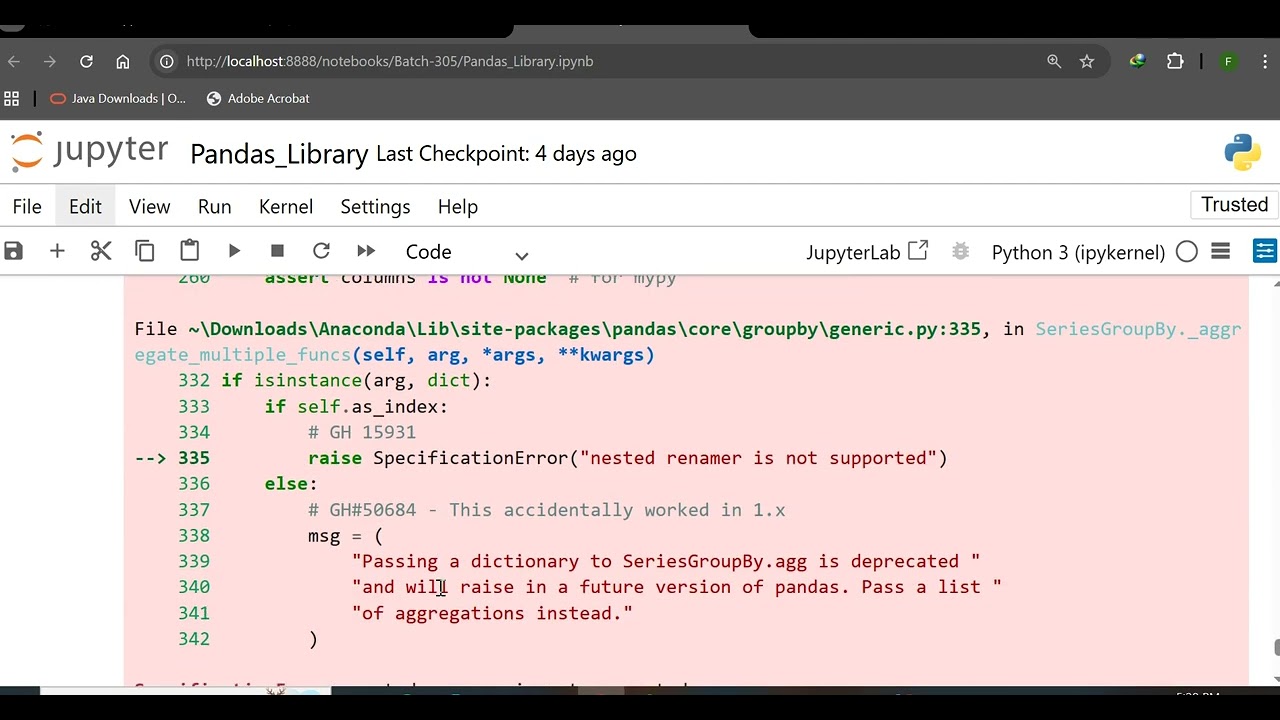Click the debugger bug icon

point(960,251)
